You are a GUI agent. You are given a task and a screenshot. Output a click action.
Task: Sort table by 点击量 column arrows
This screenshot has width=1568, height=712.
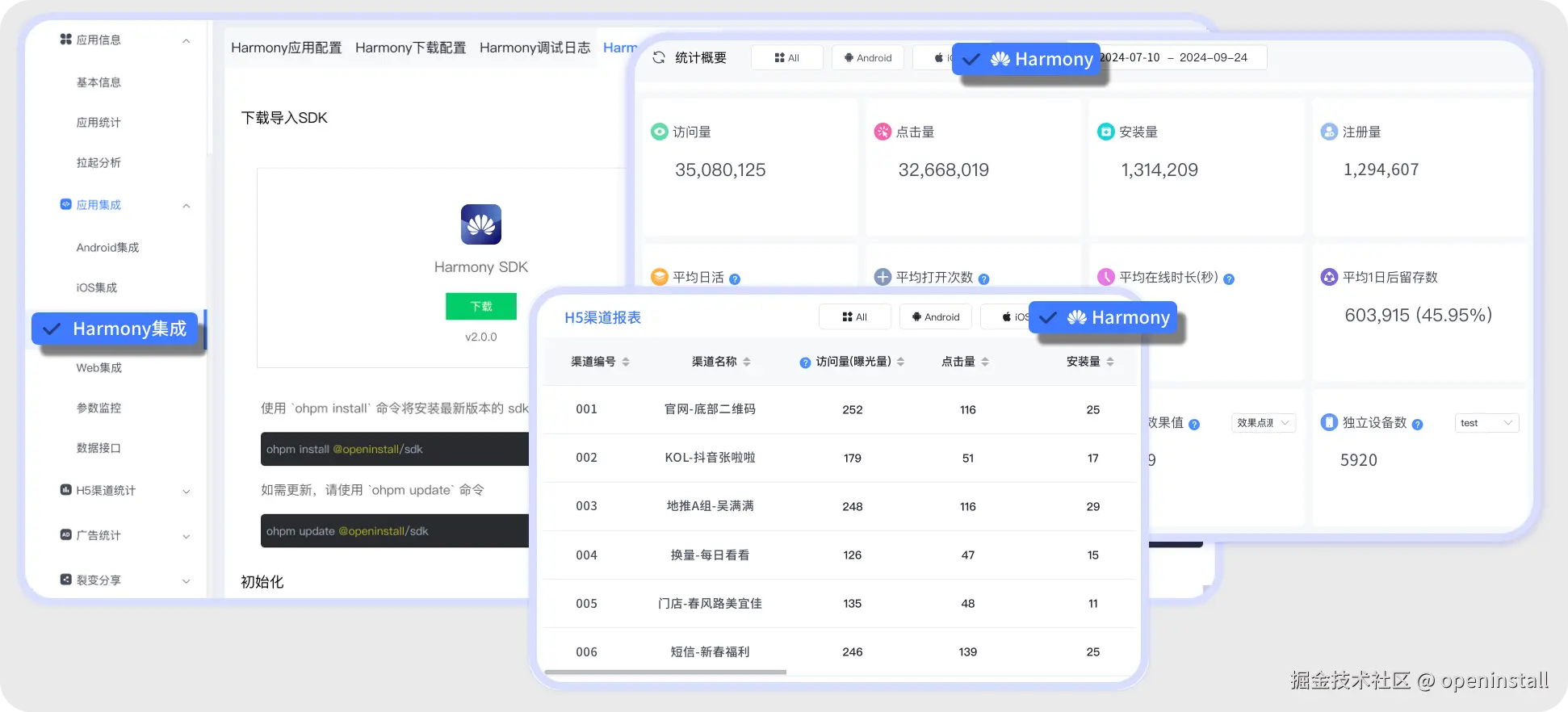point(985,362)
